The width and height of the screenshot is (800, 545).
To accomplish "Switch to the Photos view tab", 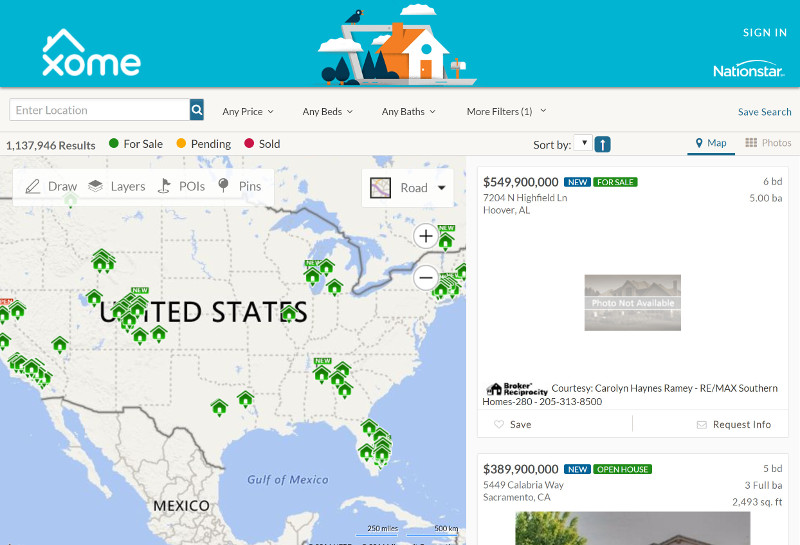I will (x=768, y=143).
